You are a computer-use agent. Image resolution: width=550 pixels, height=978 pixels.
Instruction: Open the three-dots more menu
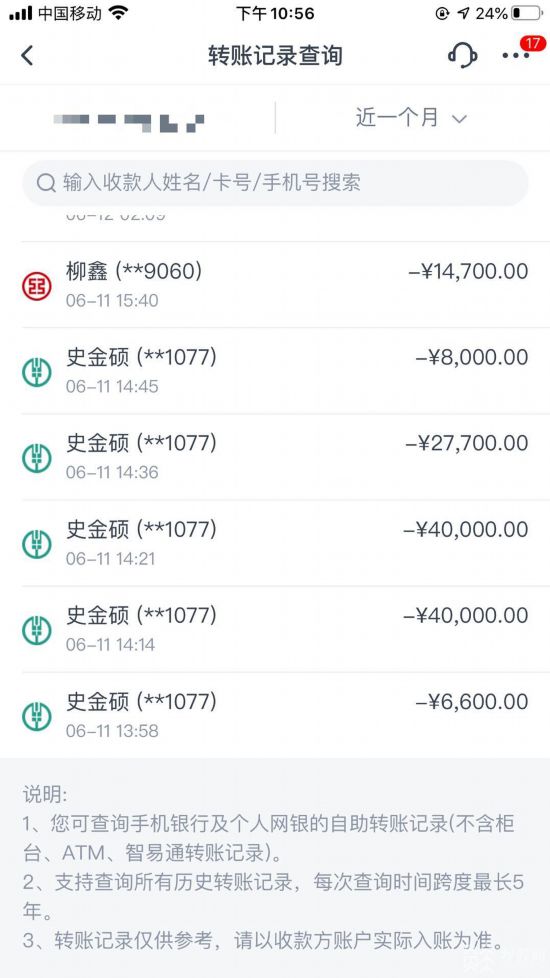(x=516, y=56)
